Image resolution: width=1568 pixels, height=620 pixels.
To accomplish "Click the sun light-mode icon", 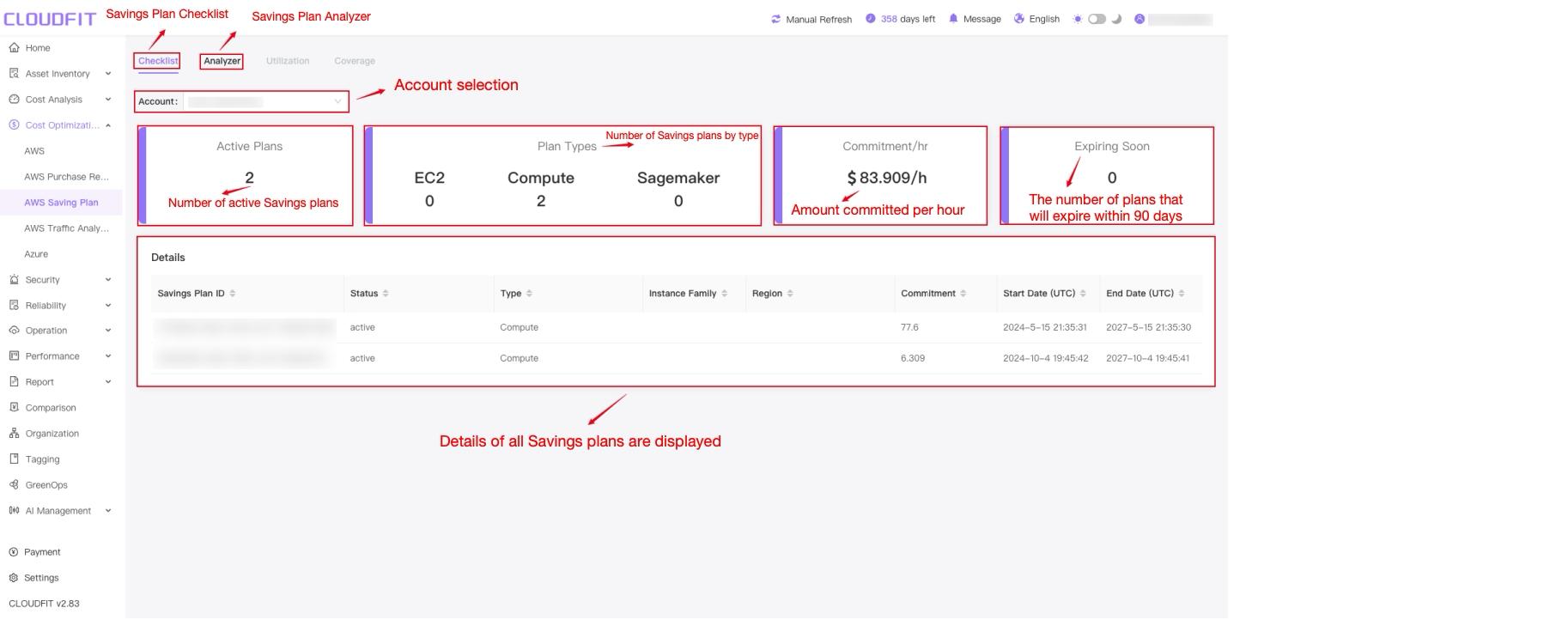I will (x=1078, y=19).
